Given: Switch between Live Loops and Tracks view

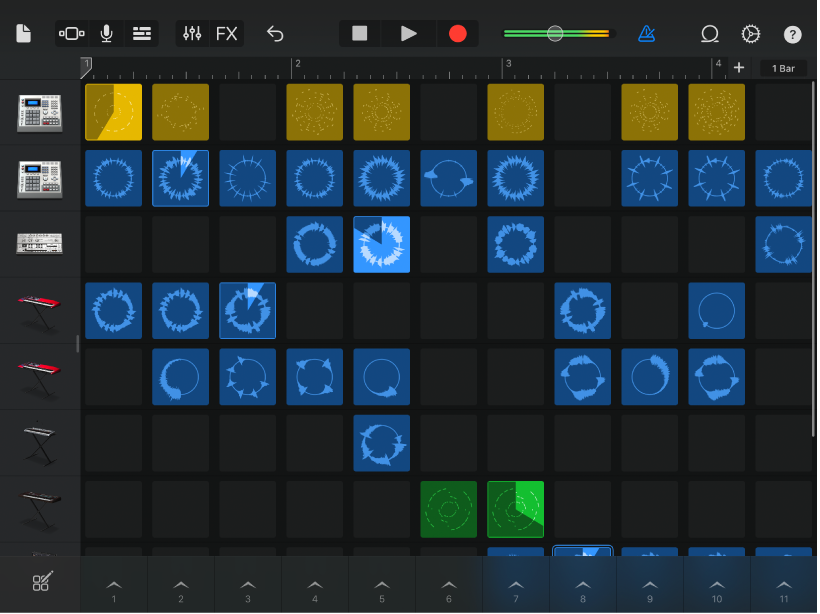Looking at the screenshot, I should pos(71,33).
